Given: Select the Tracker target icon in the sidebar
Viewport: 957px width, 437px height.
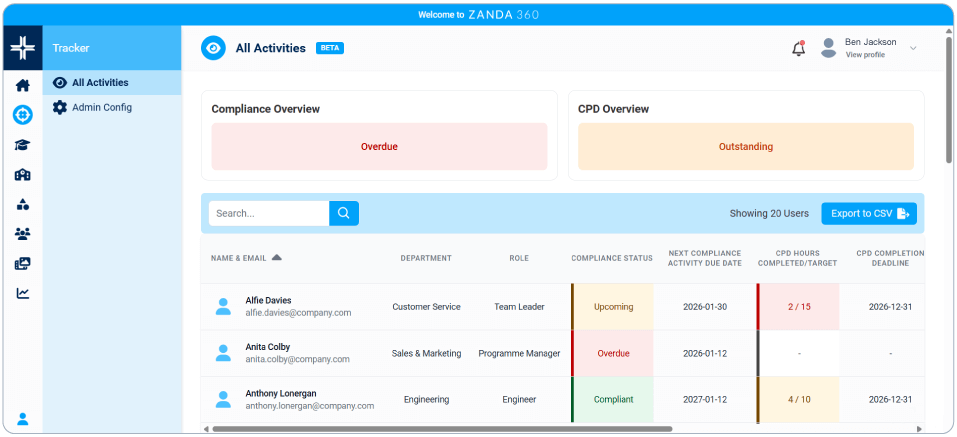Looking at the screenshot, I should point(22,115).
